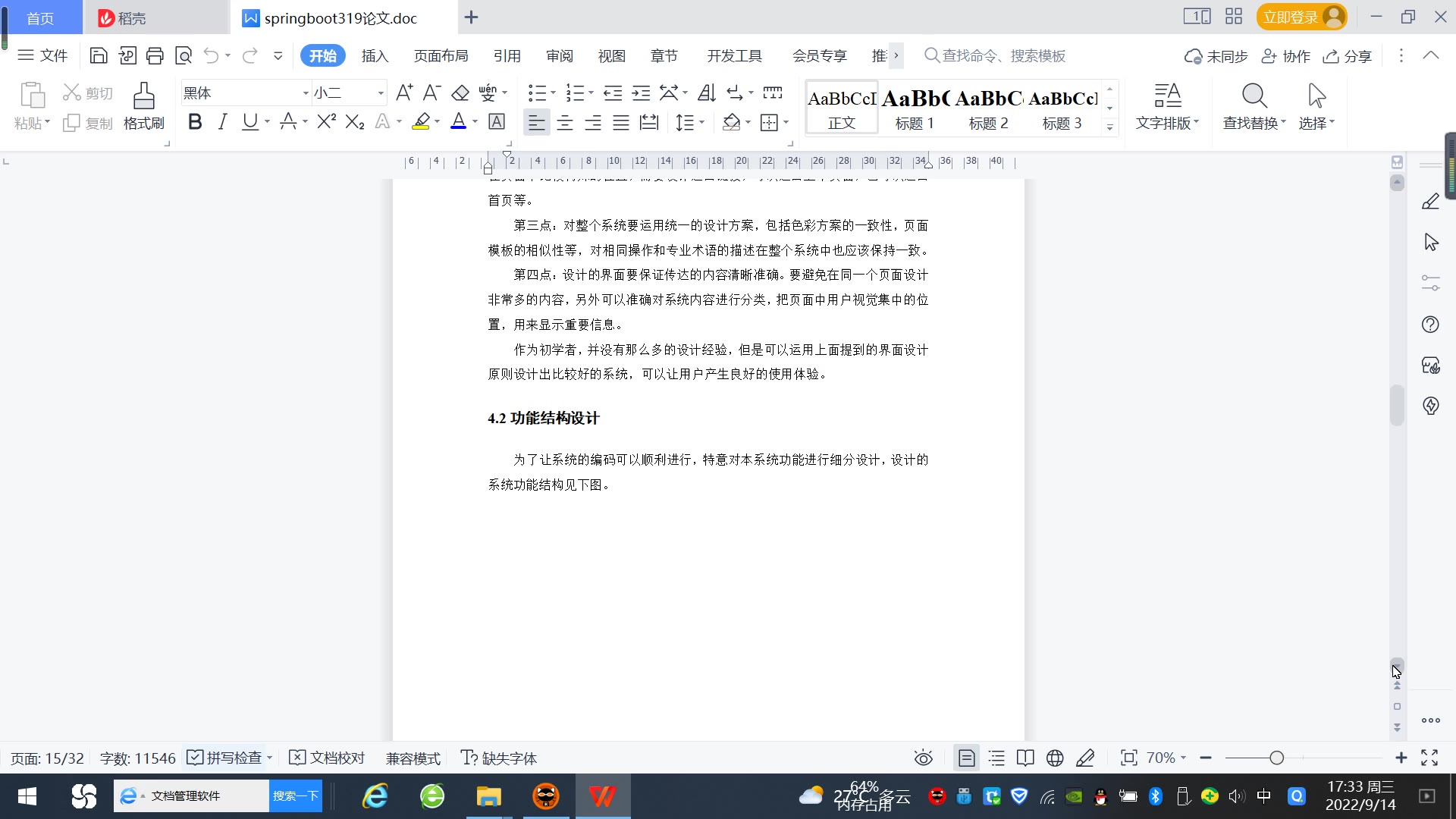Open the font size dropdown 小二
This screenshot has height=819, width=1456.
click(381, 93)
